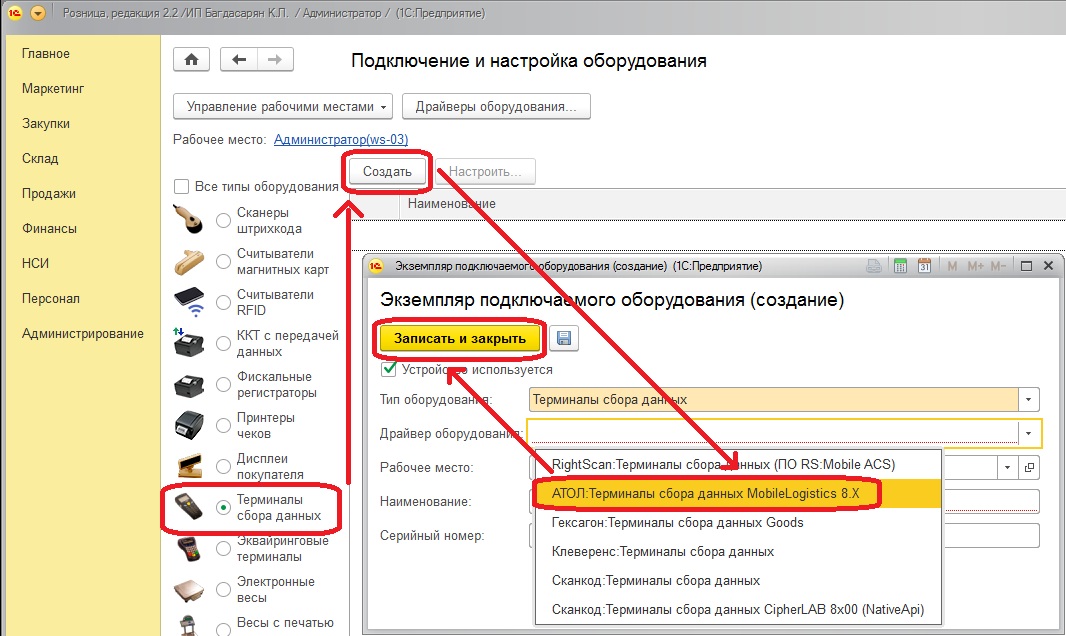
Task: Click the fiscal registrar printer icon
Action: (x=189, y=385)
